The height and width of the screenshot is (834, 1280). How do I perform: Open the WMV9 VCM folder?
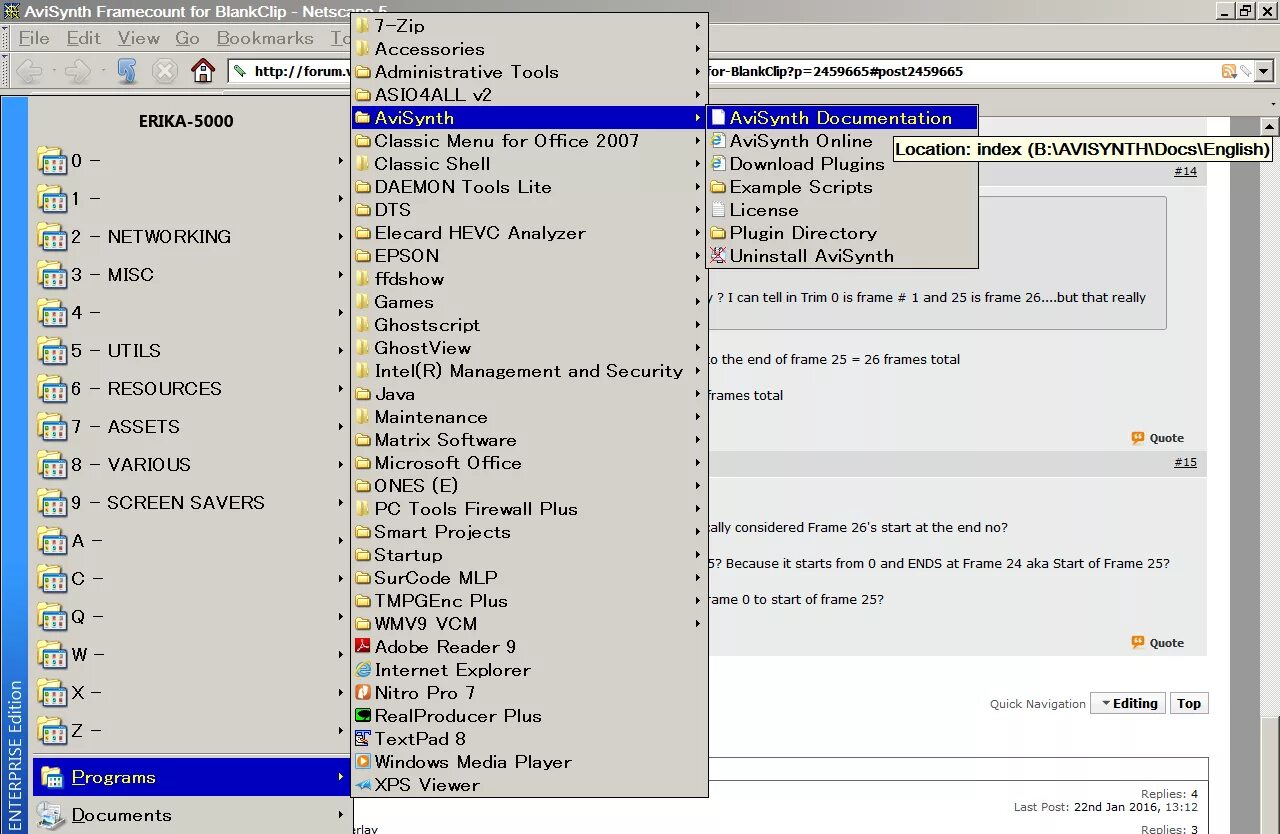530,624
